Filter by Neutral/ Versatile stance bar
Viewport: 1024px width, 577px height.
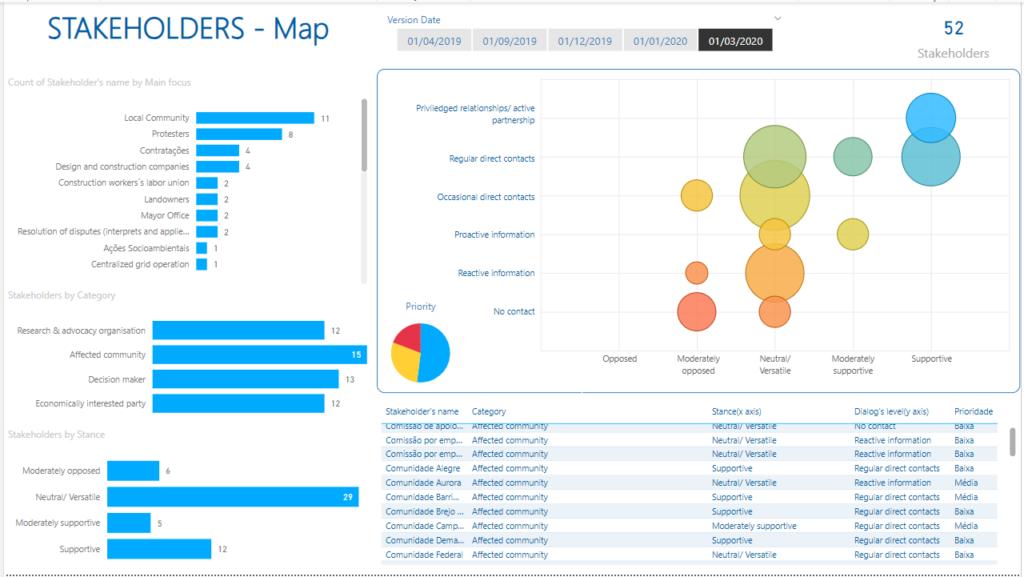[233, 497]
